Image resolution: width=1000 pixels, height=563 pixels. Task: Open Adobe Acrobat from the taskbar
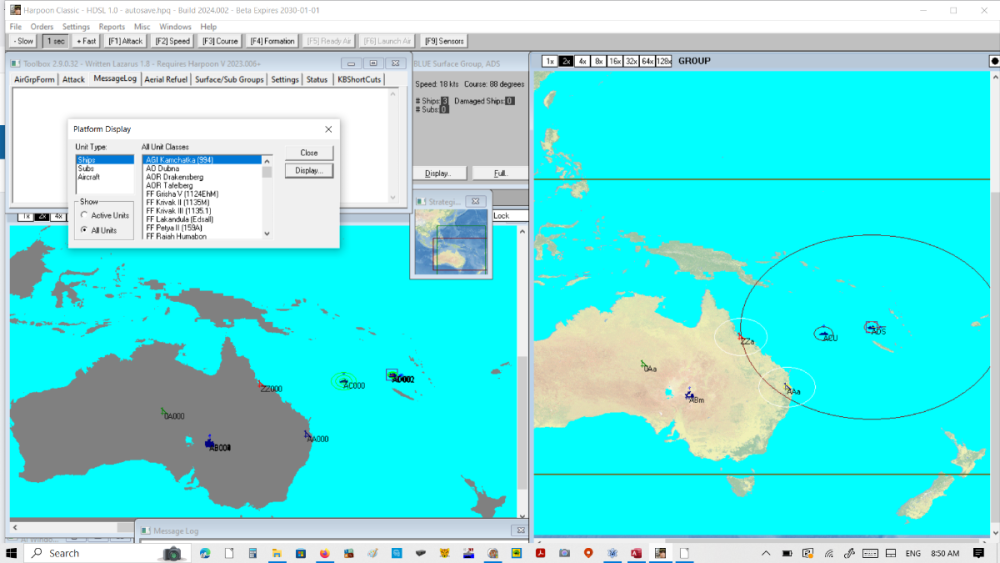(540, 553)
